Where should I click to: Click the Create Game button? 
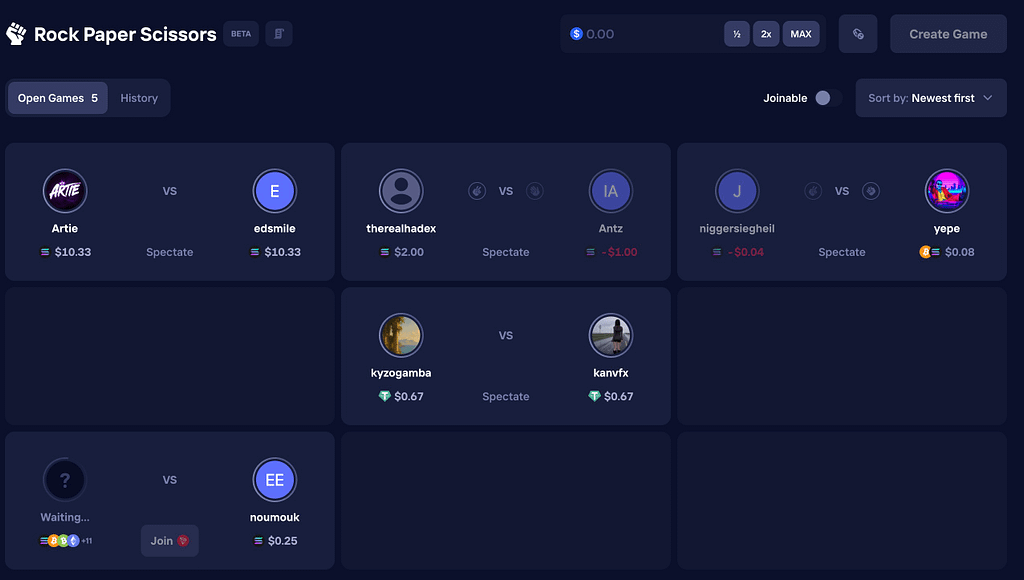click(x=948, y=34)
